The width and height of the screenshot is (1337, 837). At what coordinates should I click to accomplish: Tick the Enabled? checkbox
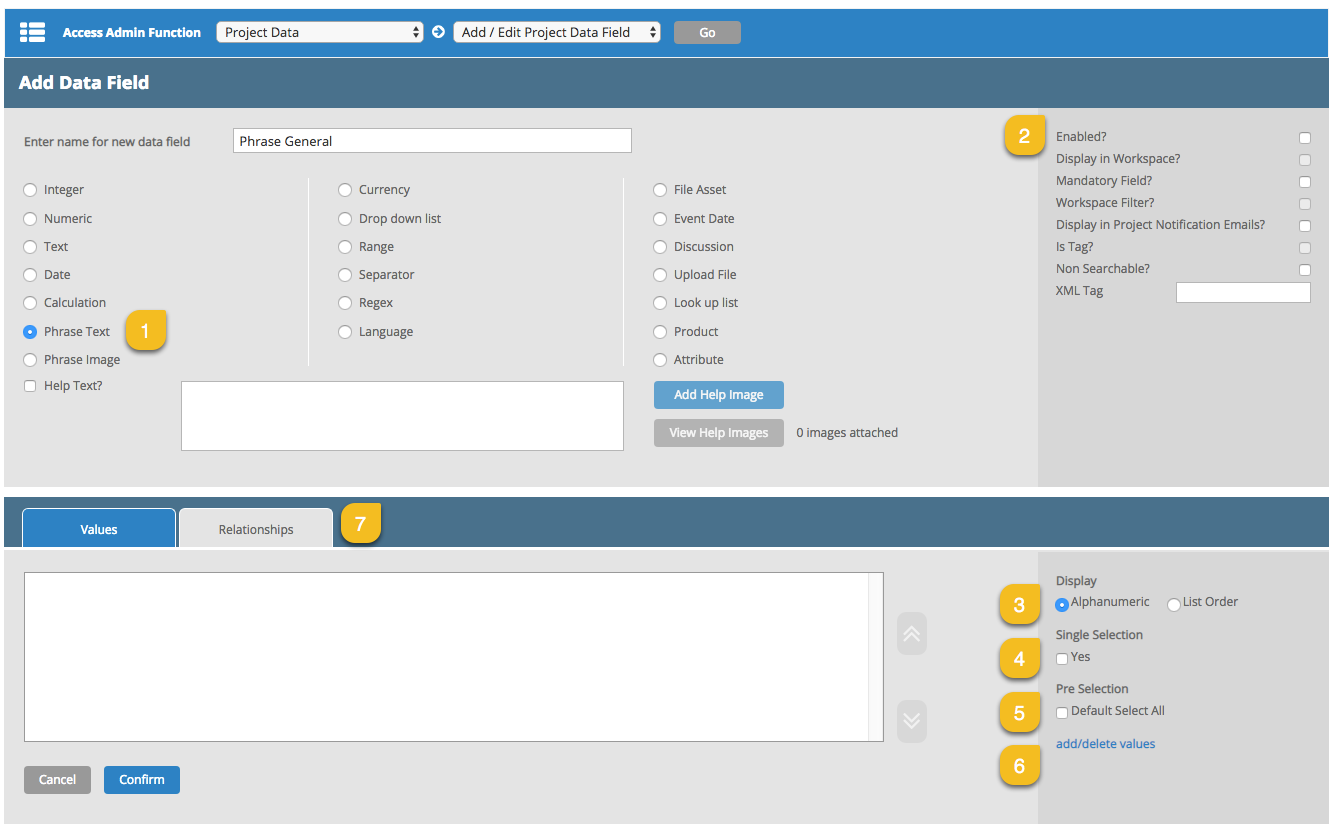pyautogui.click(x=1305, y=138)
